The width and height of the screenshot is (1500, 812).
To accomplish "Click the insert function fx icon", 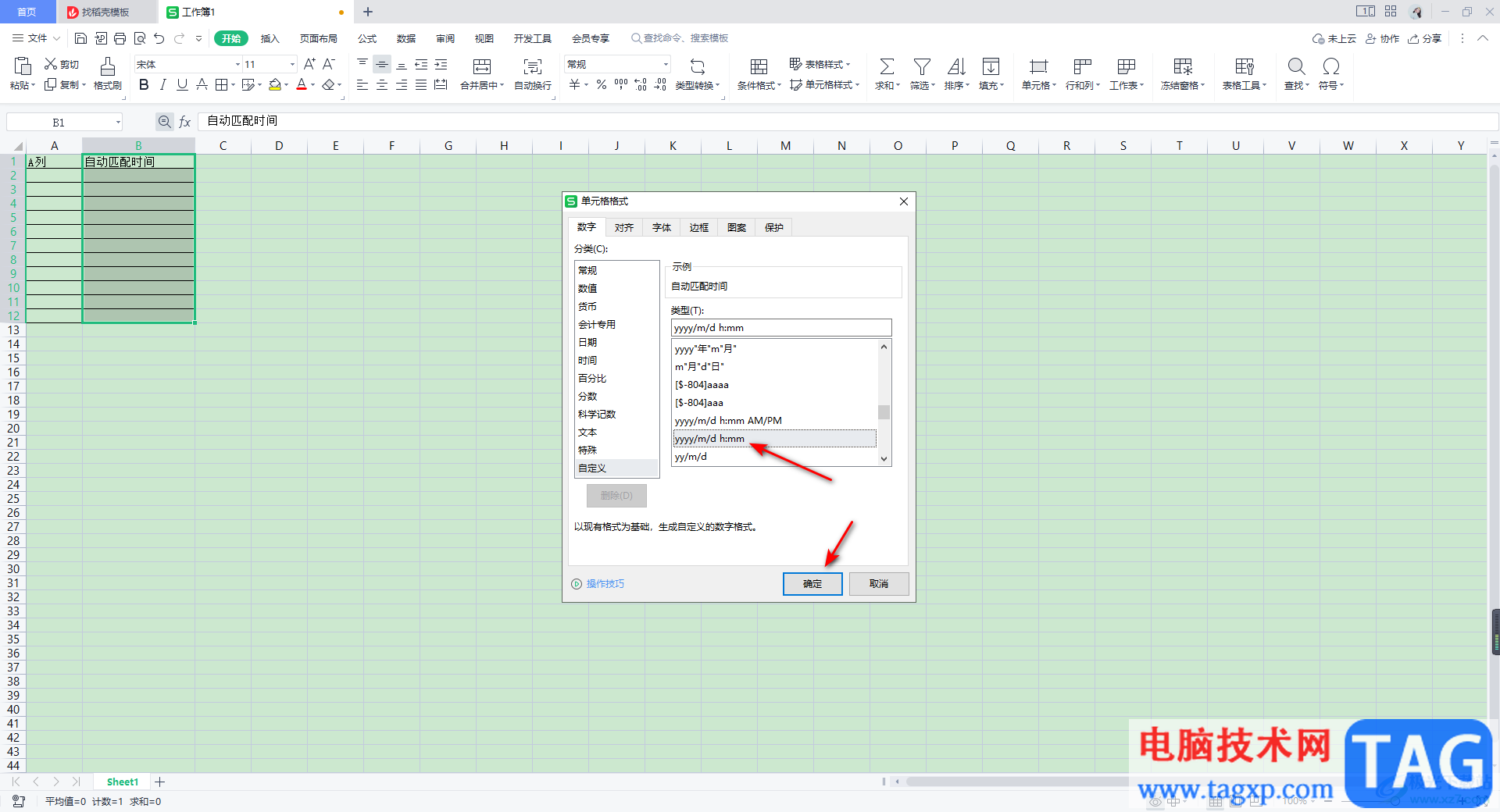I will click(x=185, y=122).
